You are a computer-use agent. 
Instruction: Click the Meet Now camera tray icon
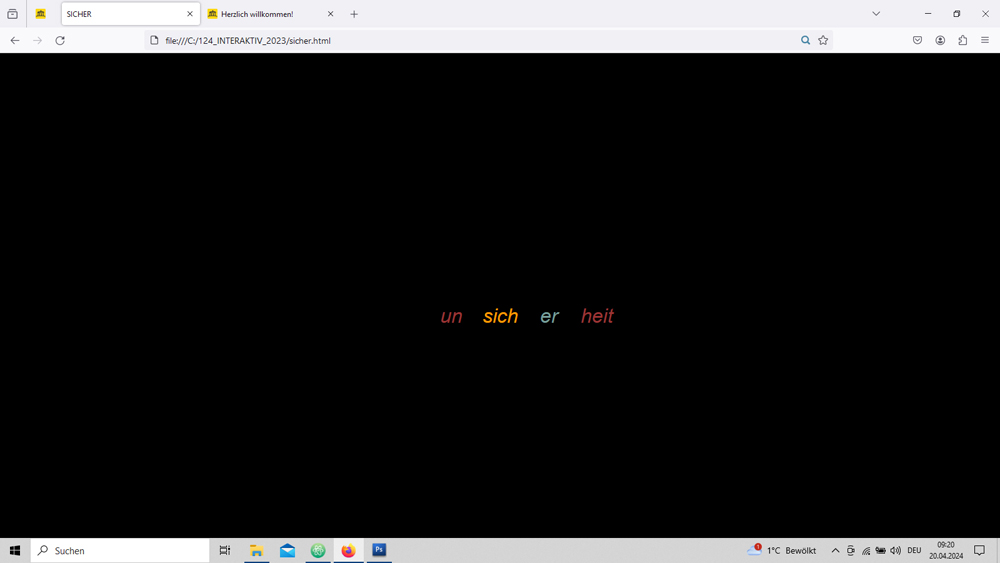point(851,550)
